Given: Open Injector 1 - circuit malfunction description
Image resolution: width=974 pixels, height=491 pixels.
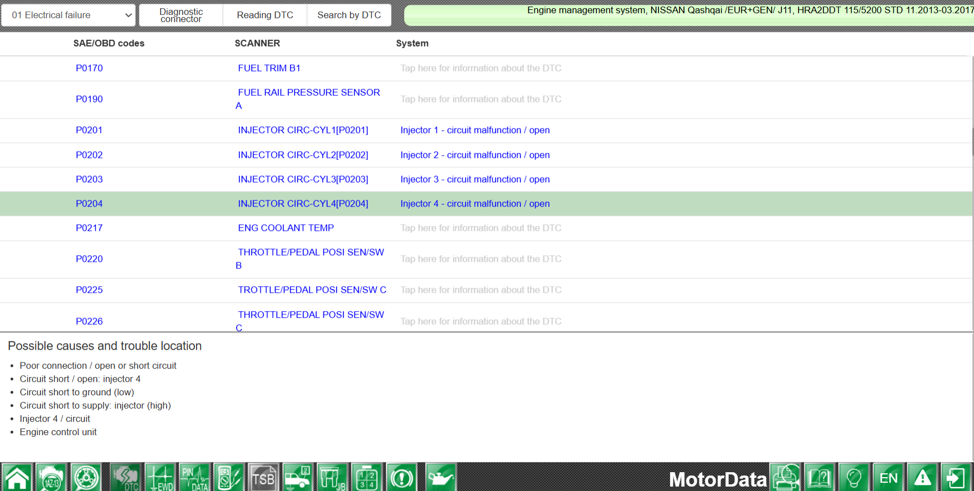Looking at the screenshot, I should pos(475,131).
